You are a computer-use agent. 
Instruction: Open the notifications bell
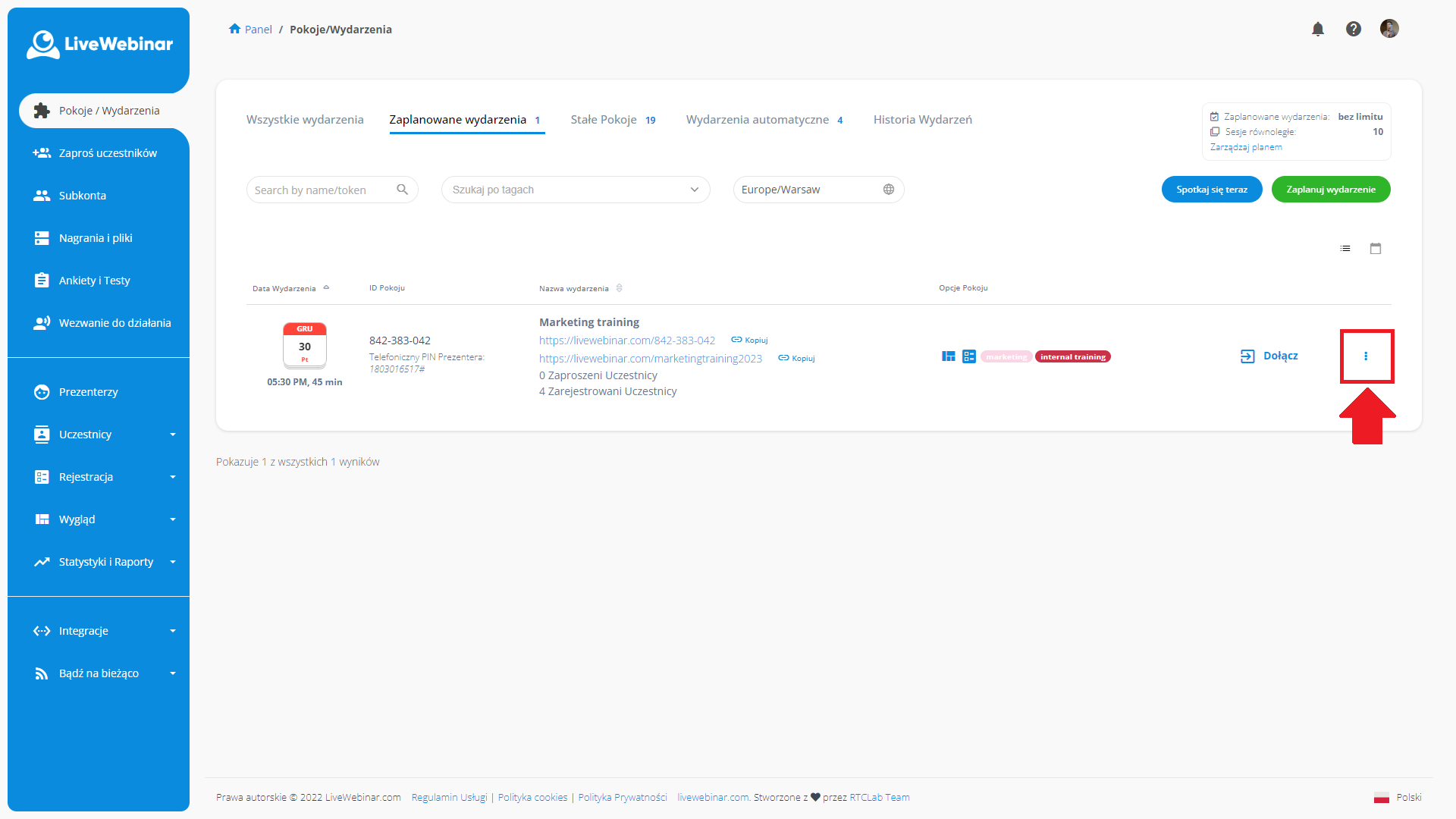1318,29
